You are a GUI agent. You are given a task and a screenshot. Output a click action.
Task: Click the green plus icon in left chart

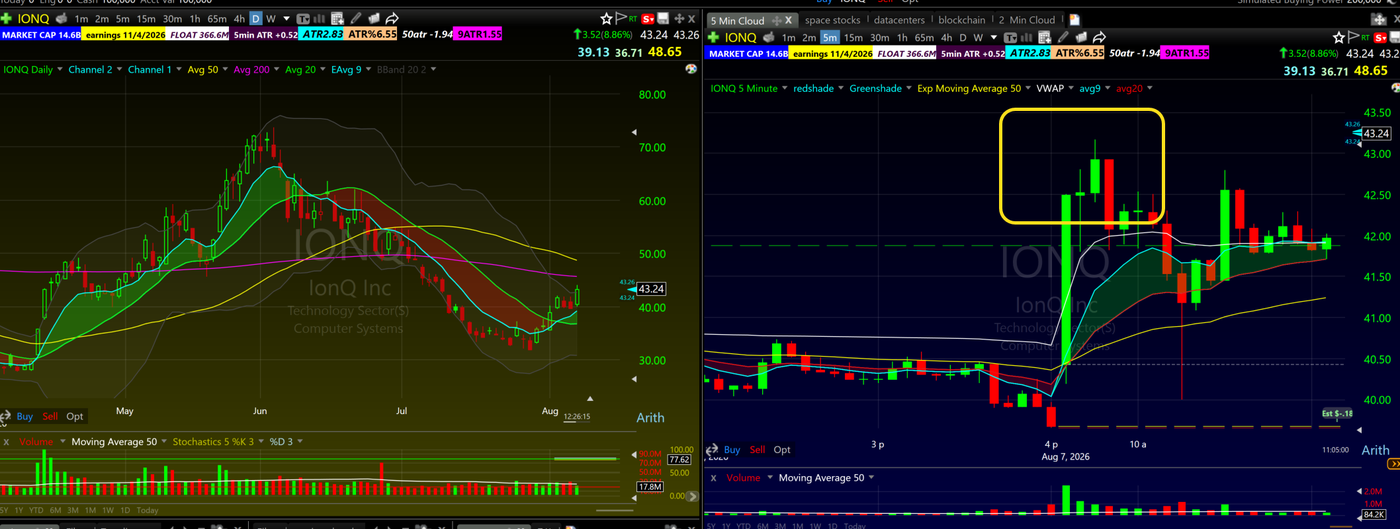(7, 18)
